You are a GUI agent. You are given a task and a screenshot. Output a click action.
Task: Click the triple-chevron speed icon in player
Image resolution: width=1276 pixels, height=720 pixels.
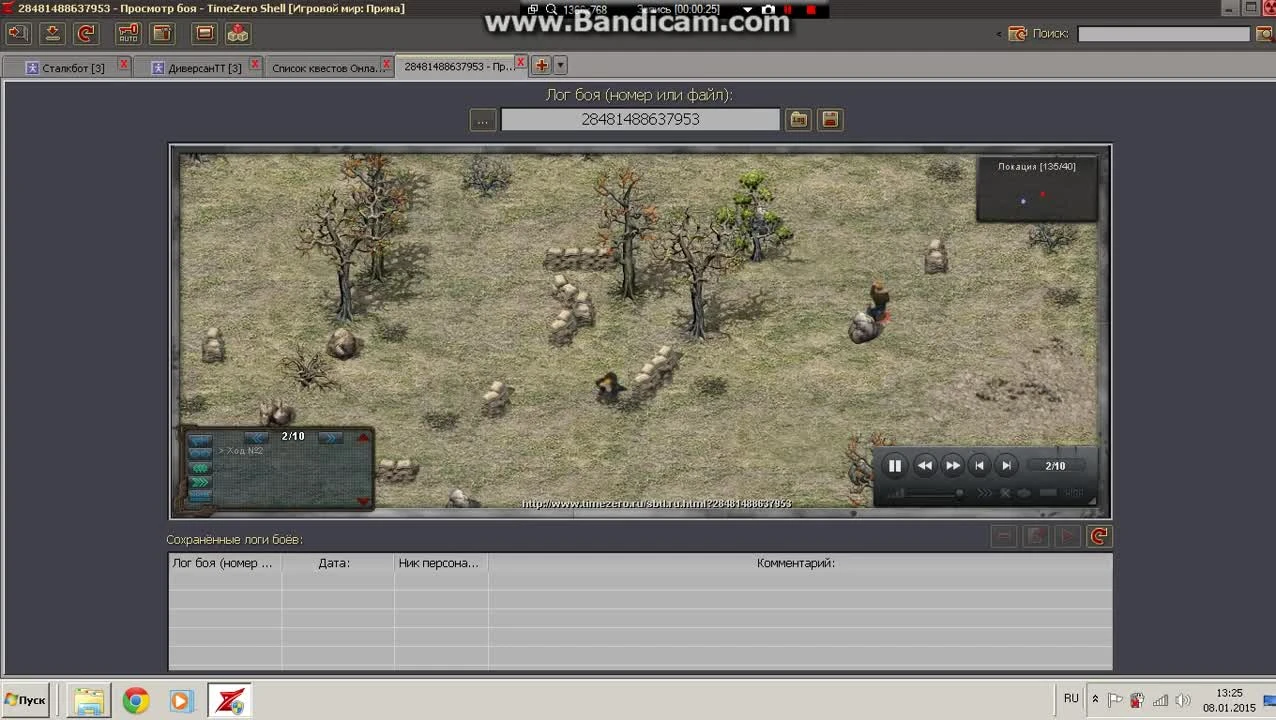[984, 493]
